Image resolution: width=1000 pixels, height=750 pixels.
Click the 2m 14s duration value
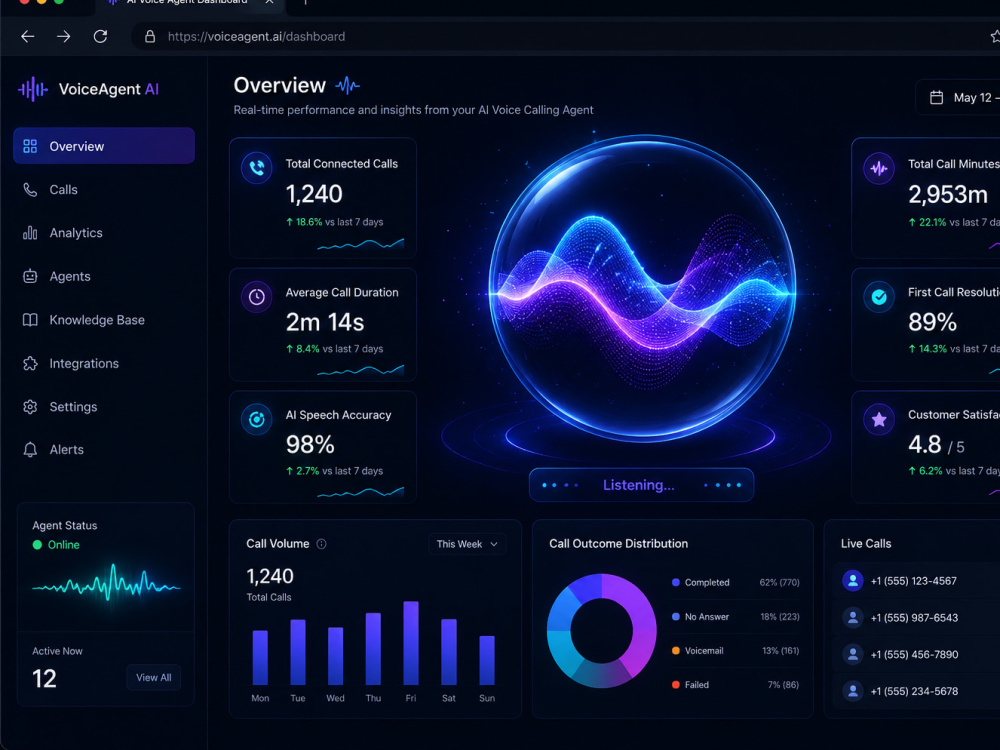coord(325,322)
